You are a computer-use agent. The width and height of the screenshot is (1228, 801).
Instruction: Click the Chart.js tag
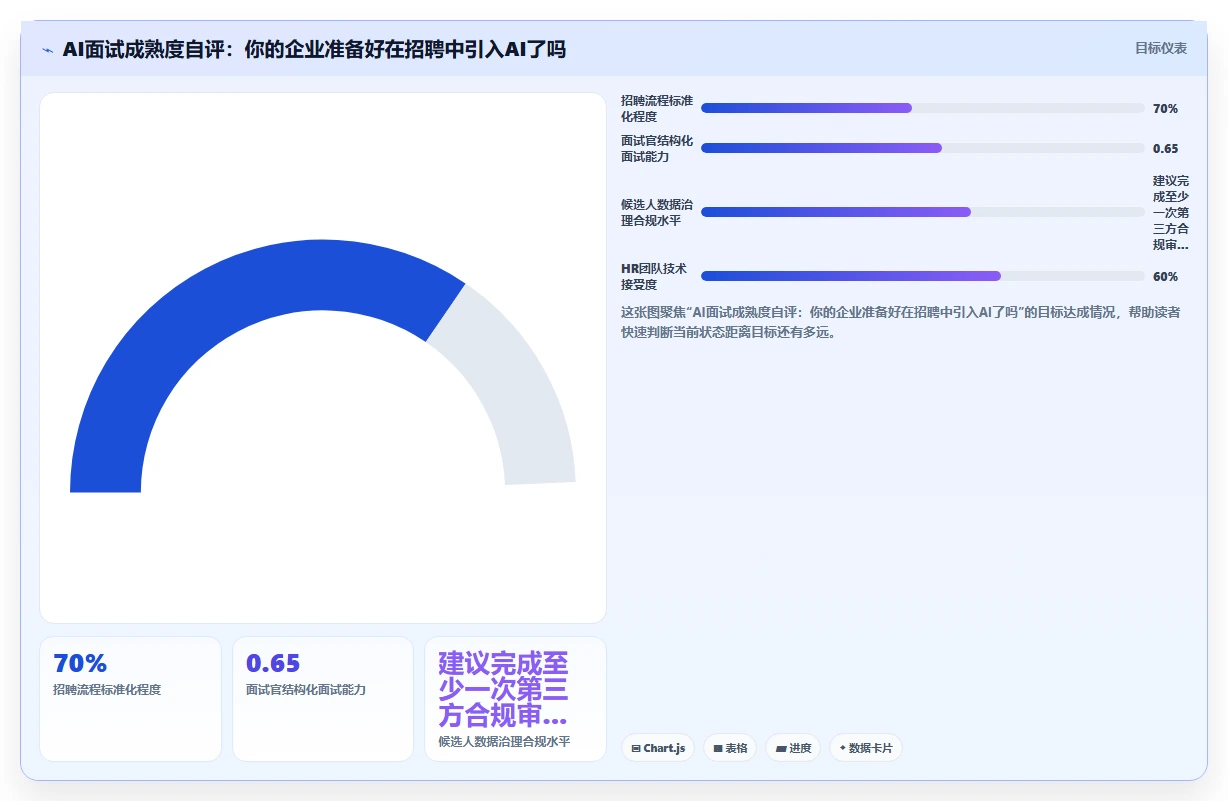[658, 748]
